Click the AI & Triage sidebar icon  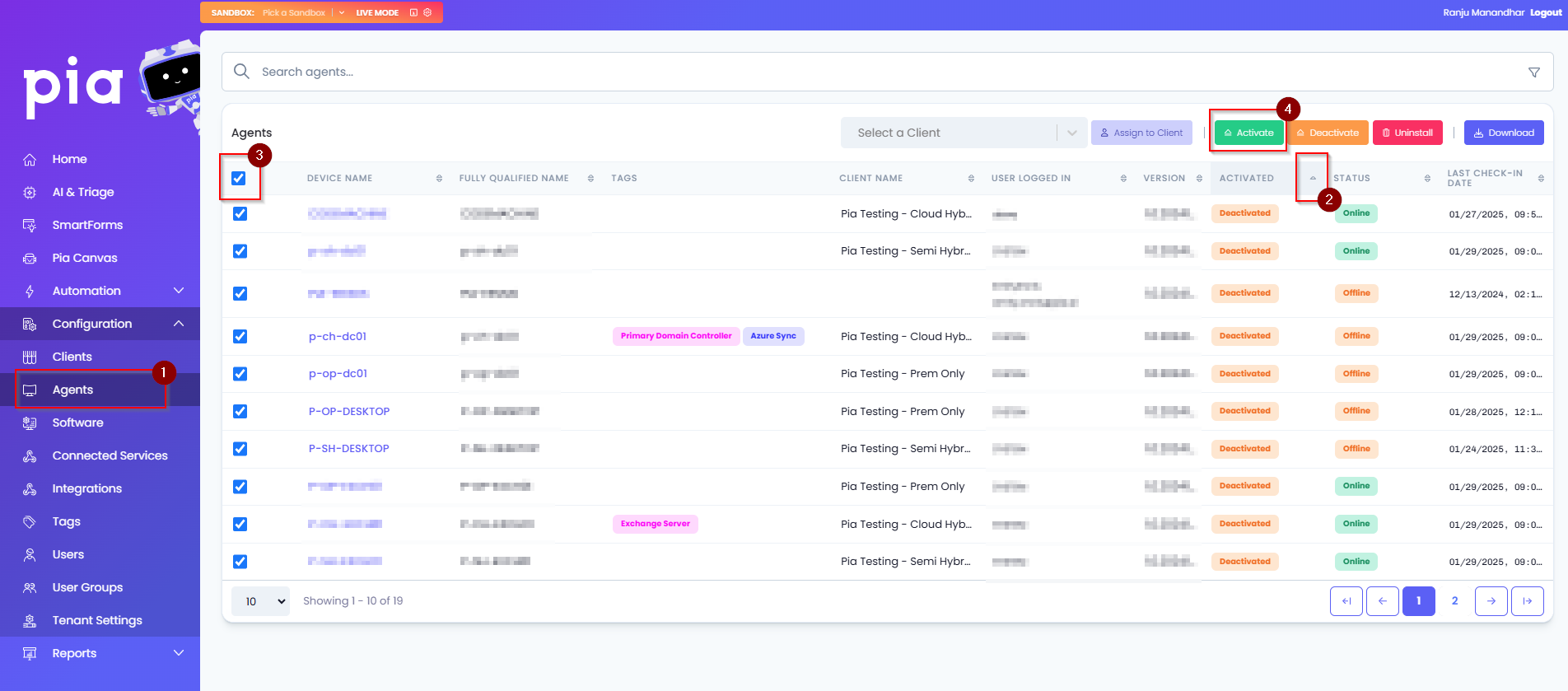click(x=30, y=193)
